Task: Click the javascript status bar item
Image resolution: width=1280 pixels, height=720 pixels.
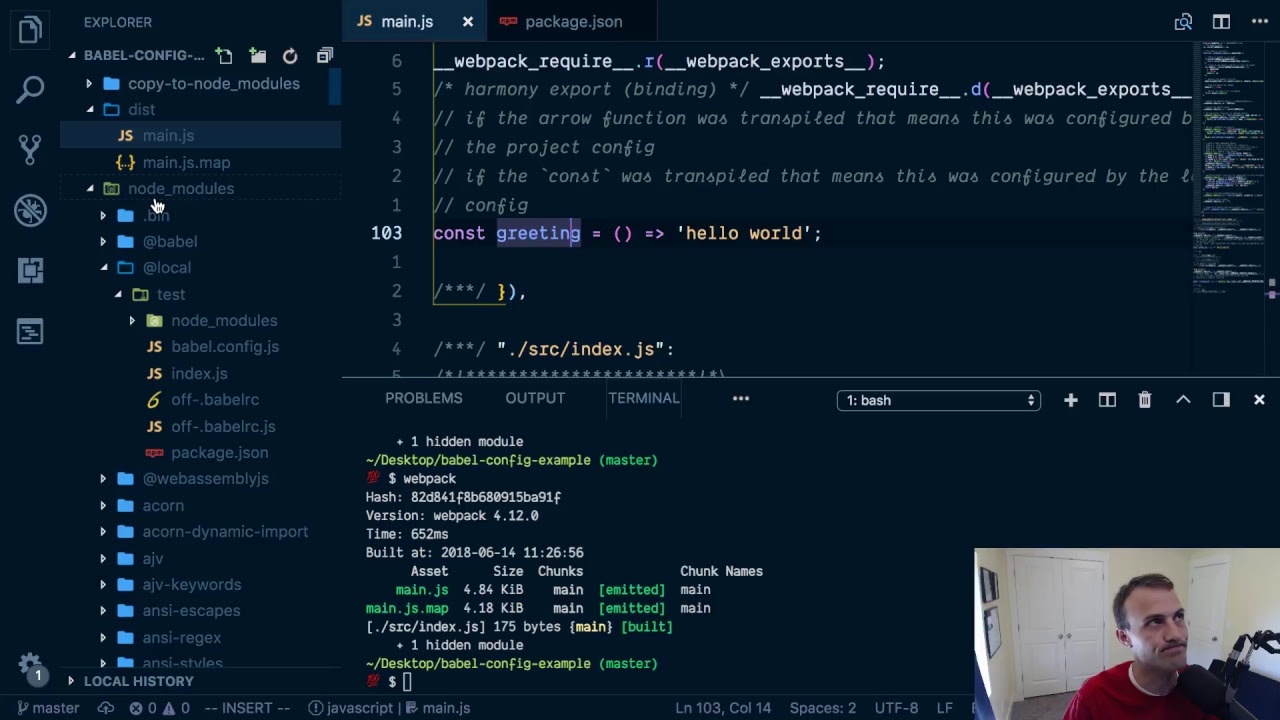Action: pos(350,707)
